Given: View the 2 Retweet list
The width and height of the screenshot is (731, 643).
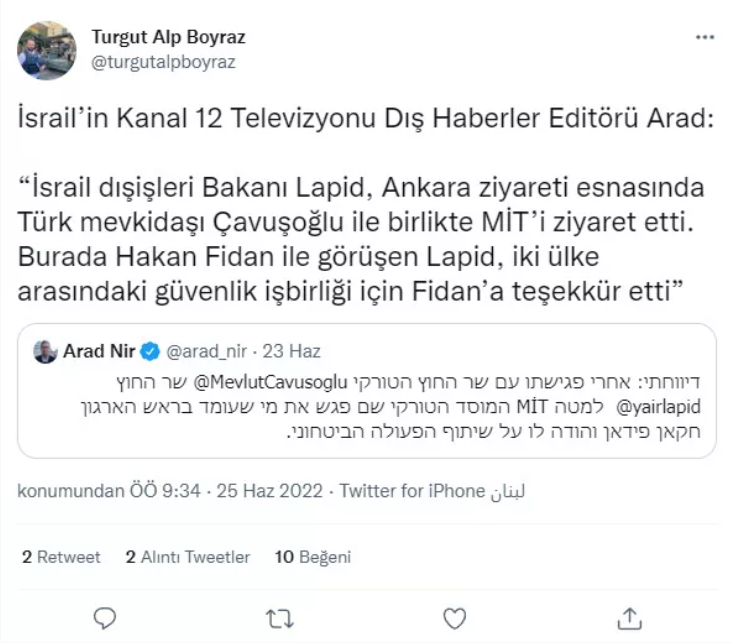Looking at the screenshot, I should 61,557.
